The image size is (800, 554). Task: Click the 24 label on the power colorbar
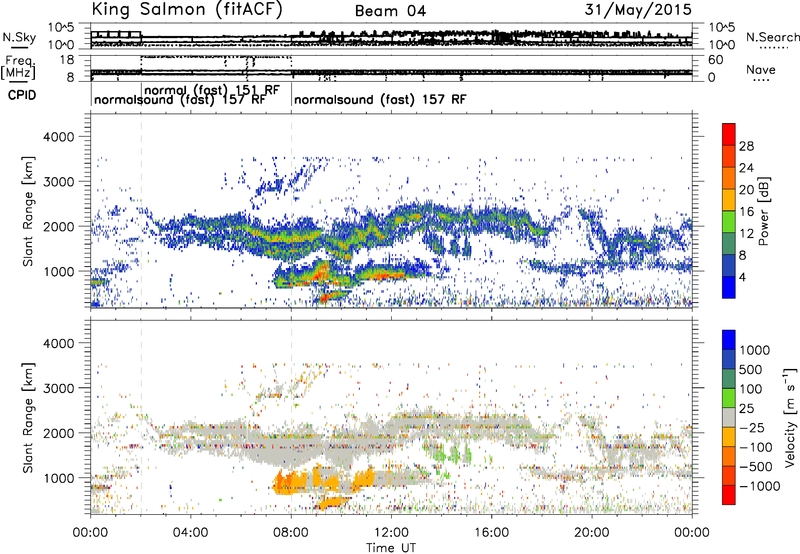point(746,168)
